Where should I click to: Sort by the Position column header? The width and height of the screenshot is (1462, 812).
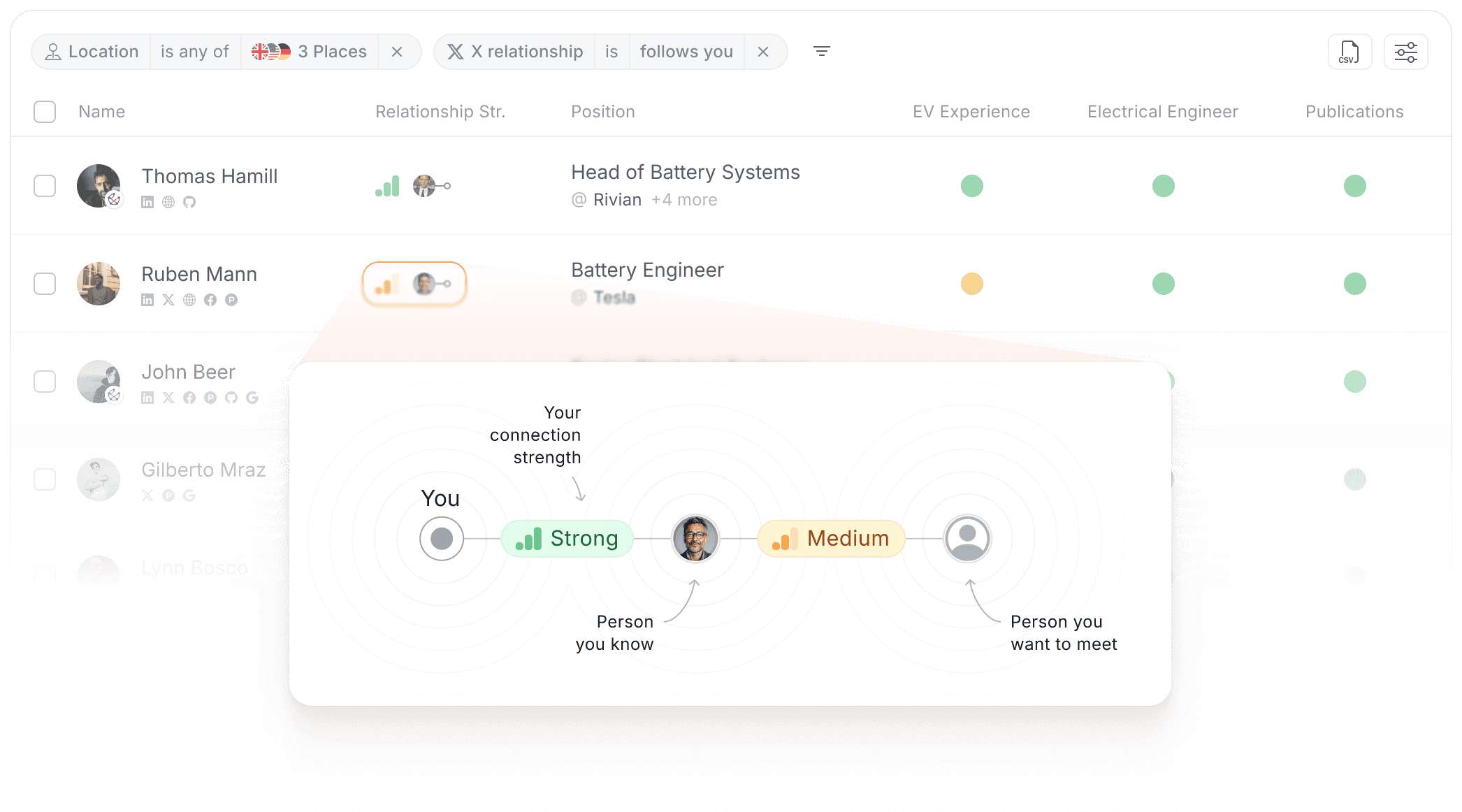pyautogui.click(x=603, y=112)
